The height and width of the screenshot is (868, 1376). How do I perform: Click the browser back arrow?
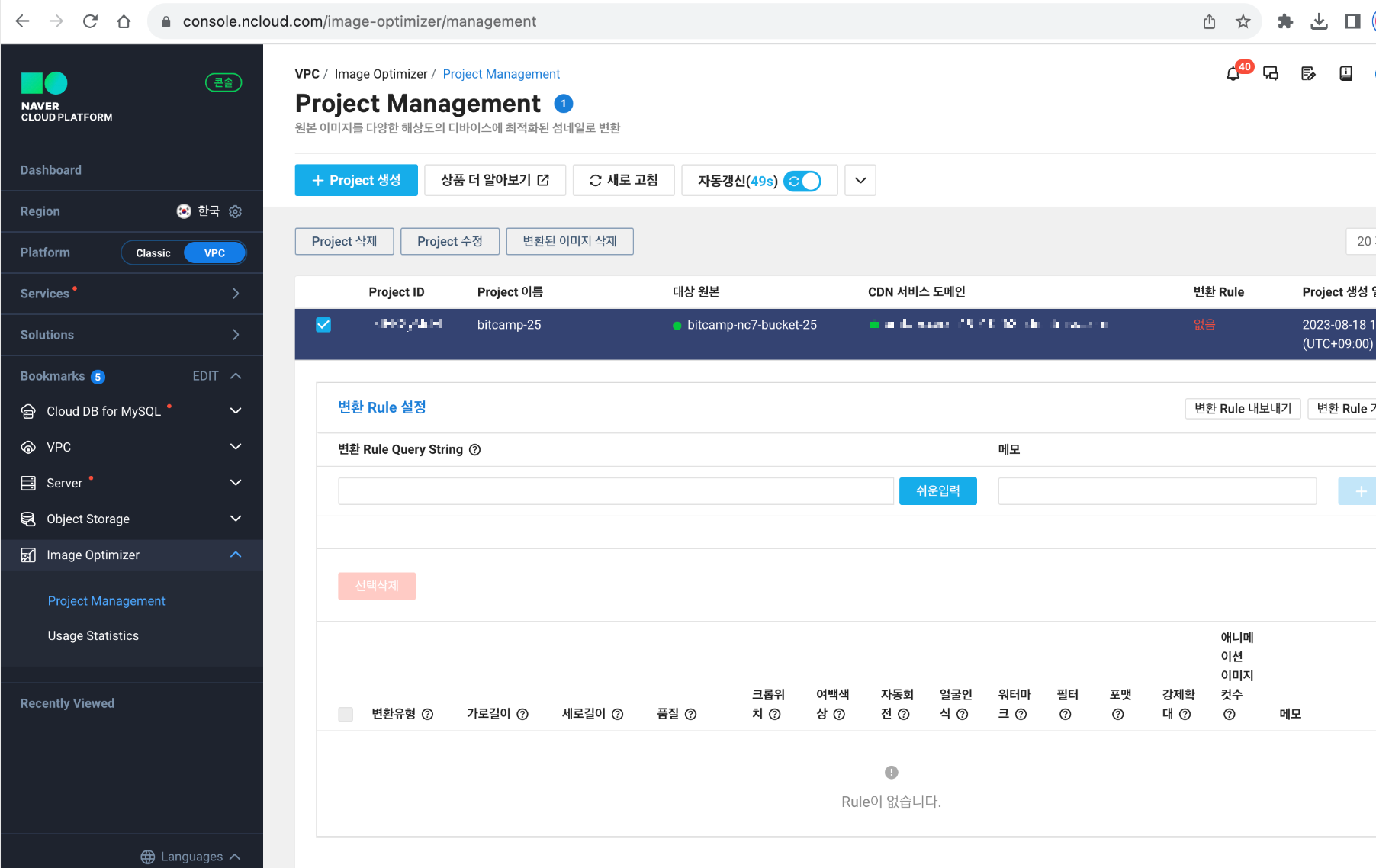pos(23,21)
